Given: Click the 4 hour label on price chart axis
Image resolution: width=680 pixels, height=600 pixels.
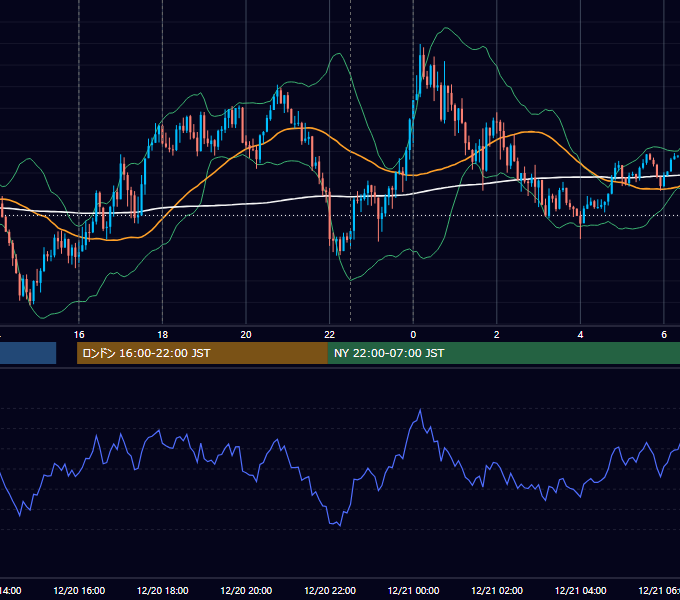Looking at the screenshot, I should pos(580,335).
